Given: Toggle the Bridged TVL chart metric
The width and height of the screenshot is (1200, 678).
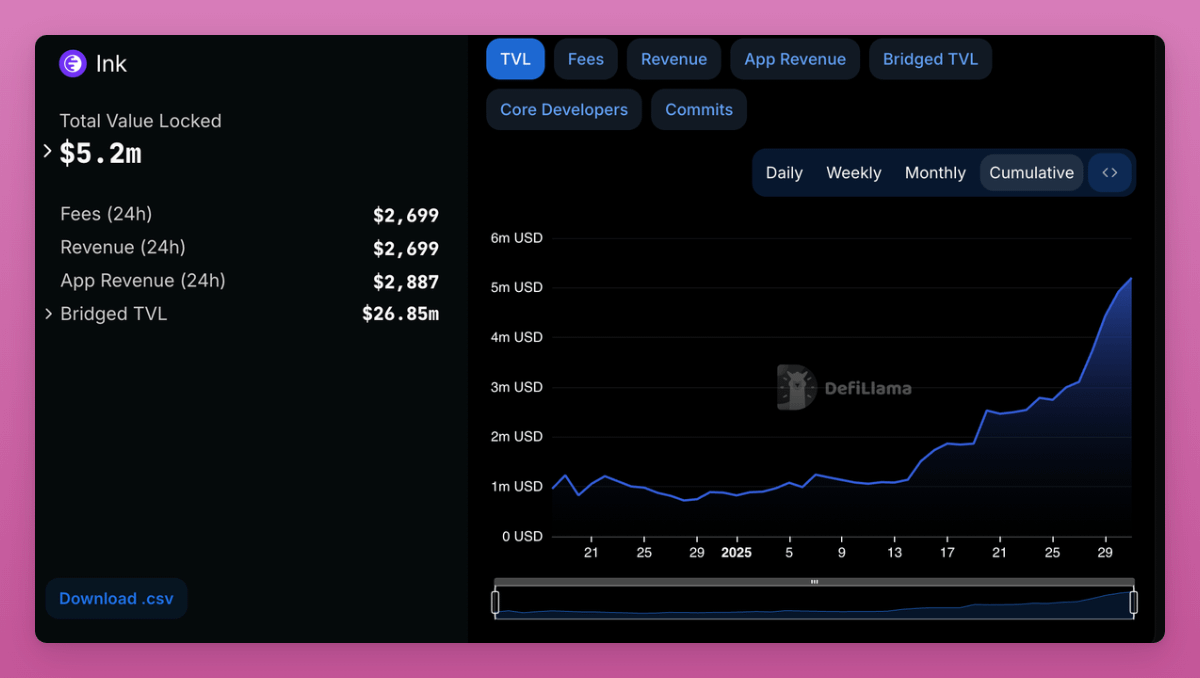Looking at the screenshot, I should pos(930,59).
